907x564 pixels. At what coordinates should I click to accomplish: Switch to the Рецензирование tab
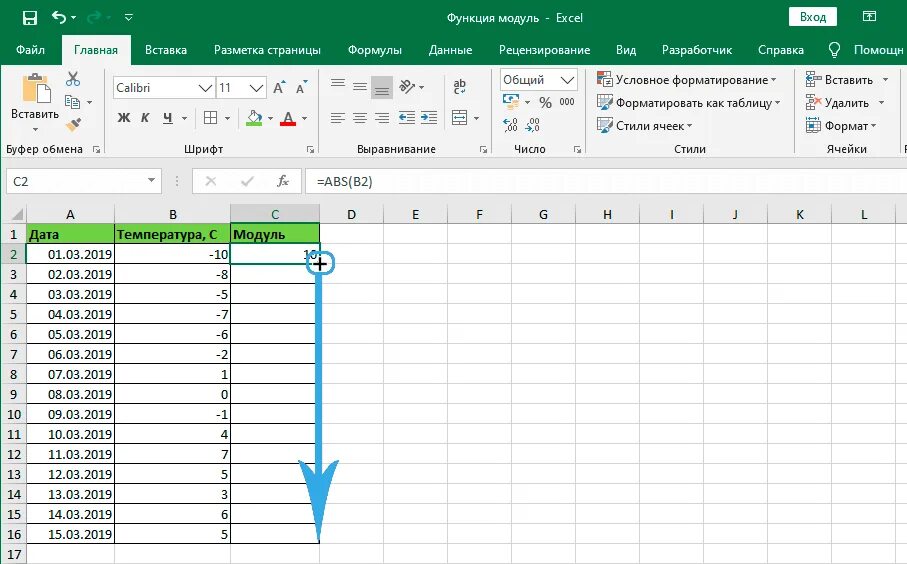[x=544, y=50]
